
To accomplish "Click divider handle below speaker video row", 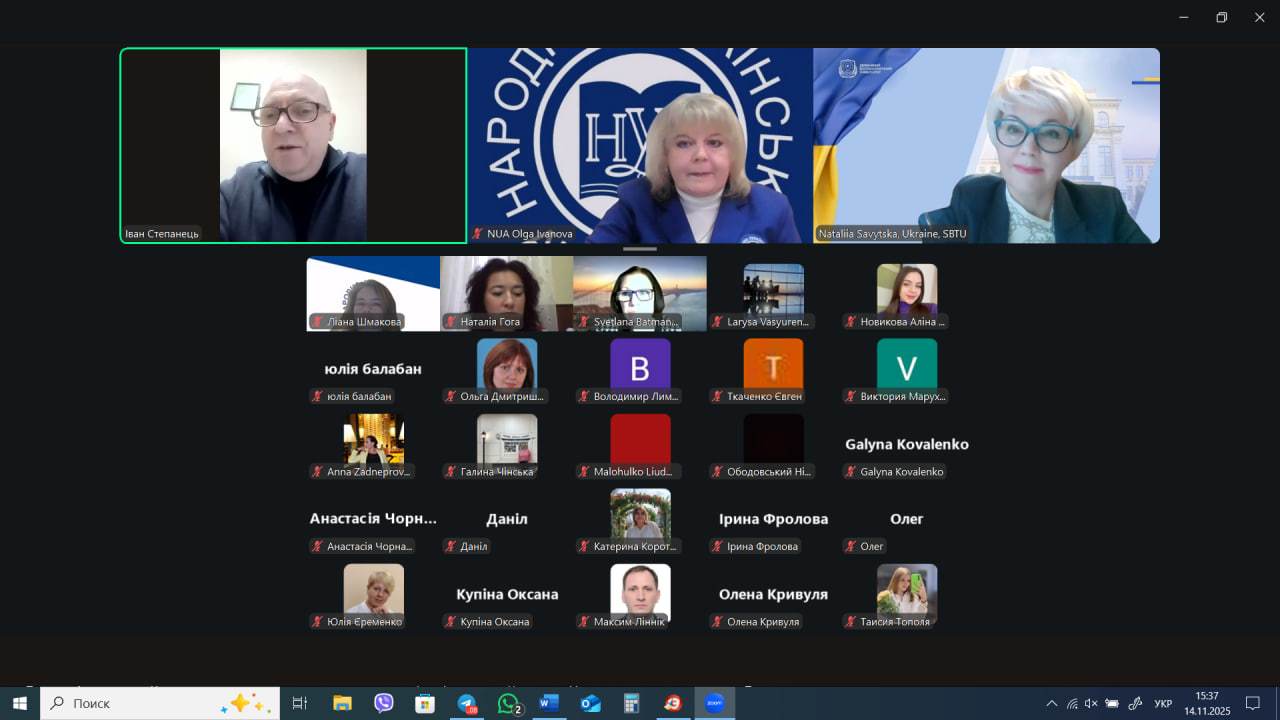I will click(640, 249).
